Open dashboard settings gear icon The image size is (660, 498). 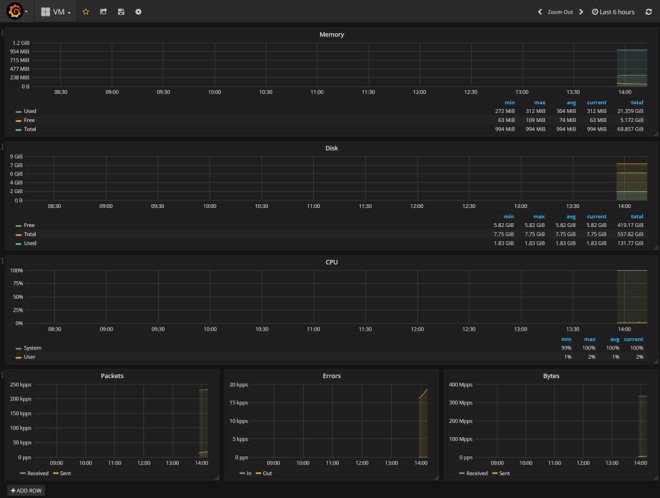click(139, 12)
